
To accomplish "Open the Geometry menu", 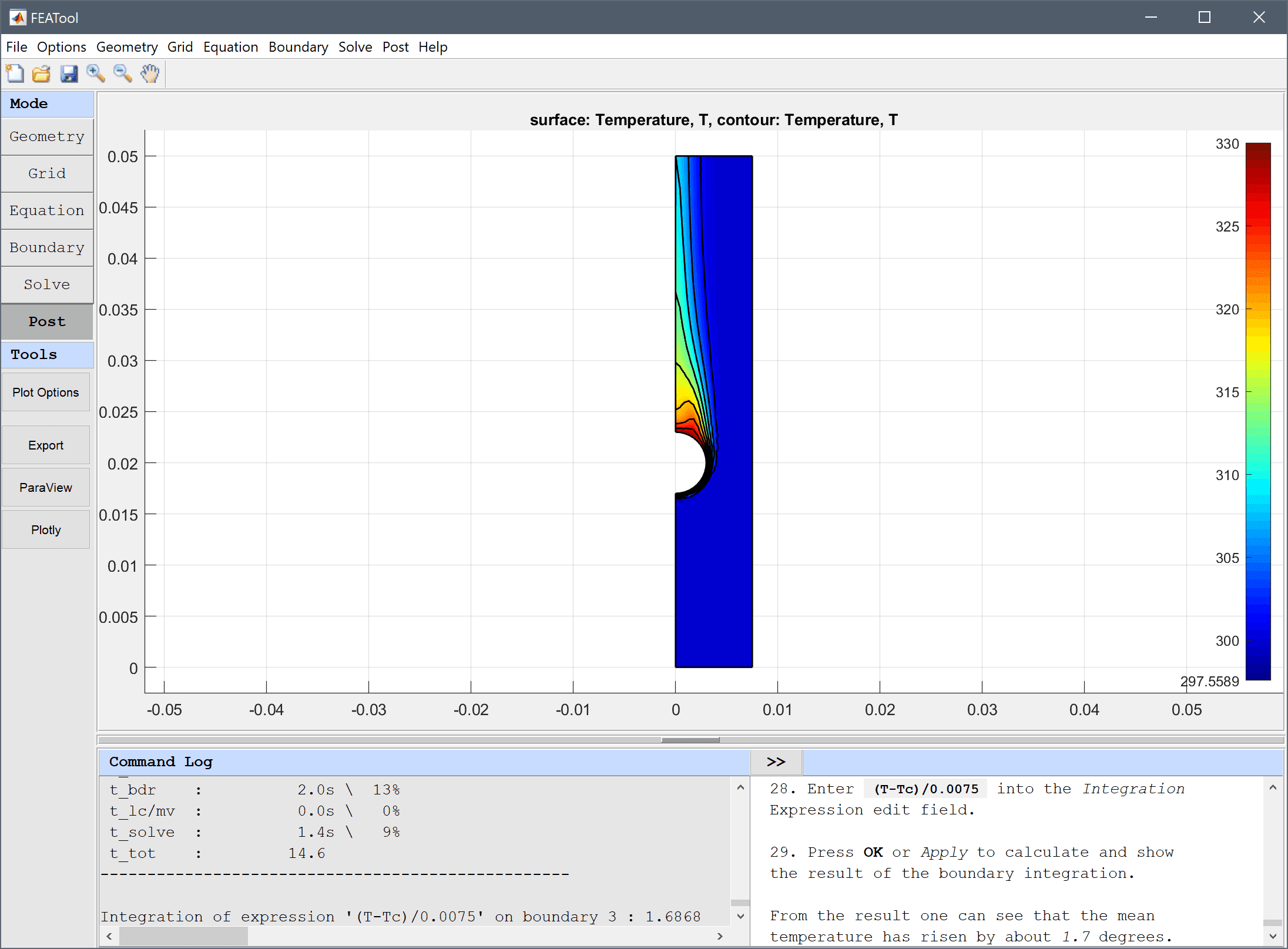I will 127,47.
